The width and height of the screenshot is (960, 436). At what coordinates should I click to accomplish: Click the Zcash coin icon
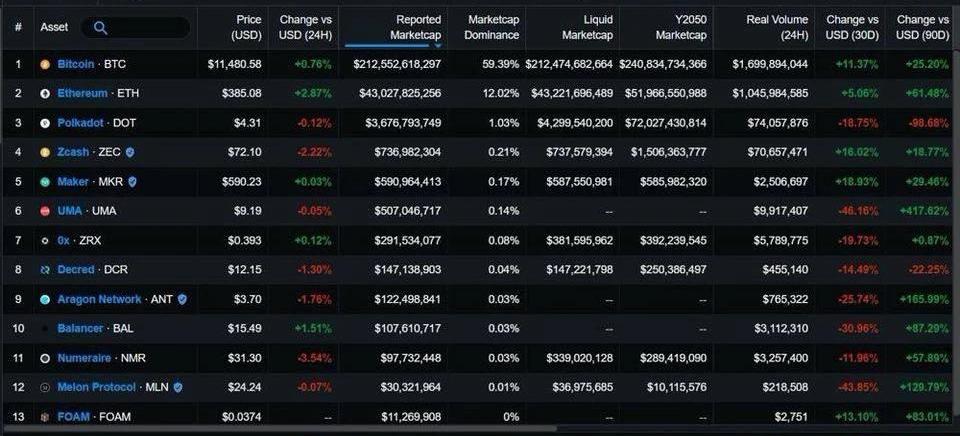pyautogui.click(x=45, y=152)
